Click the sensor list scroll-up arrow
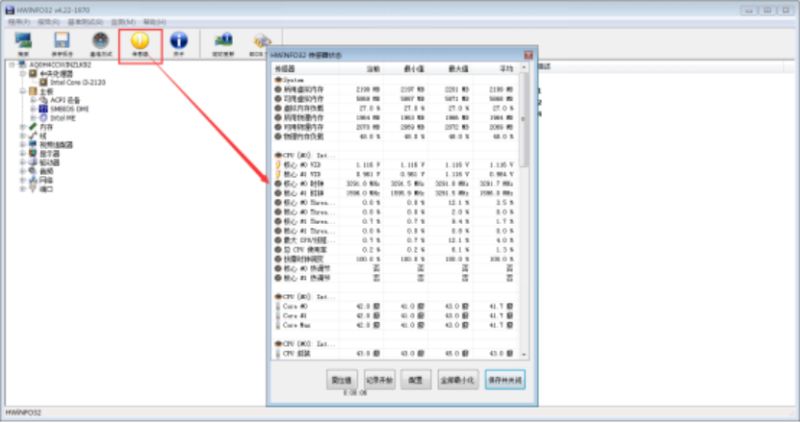The height and width of the screenshot is (423, 800). point(523,68)
